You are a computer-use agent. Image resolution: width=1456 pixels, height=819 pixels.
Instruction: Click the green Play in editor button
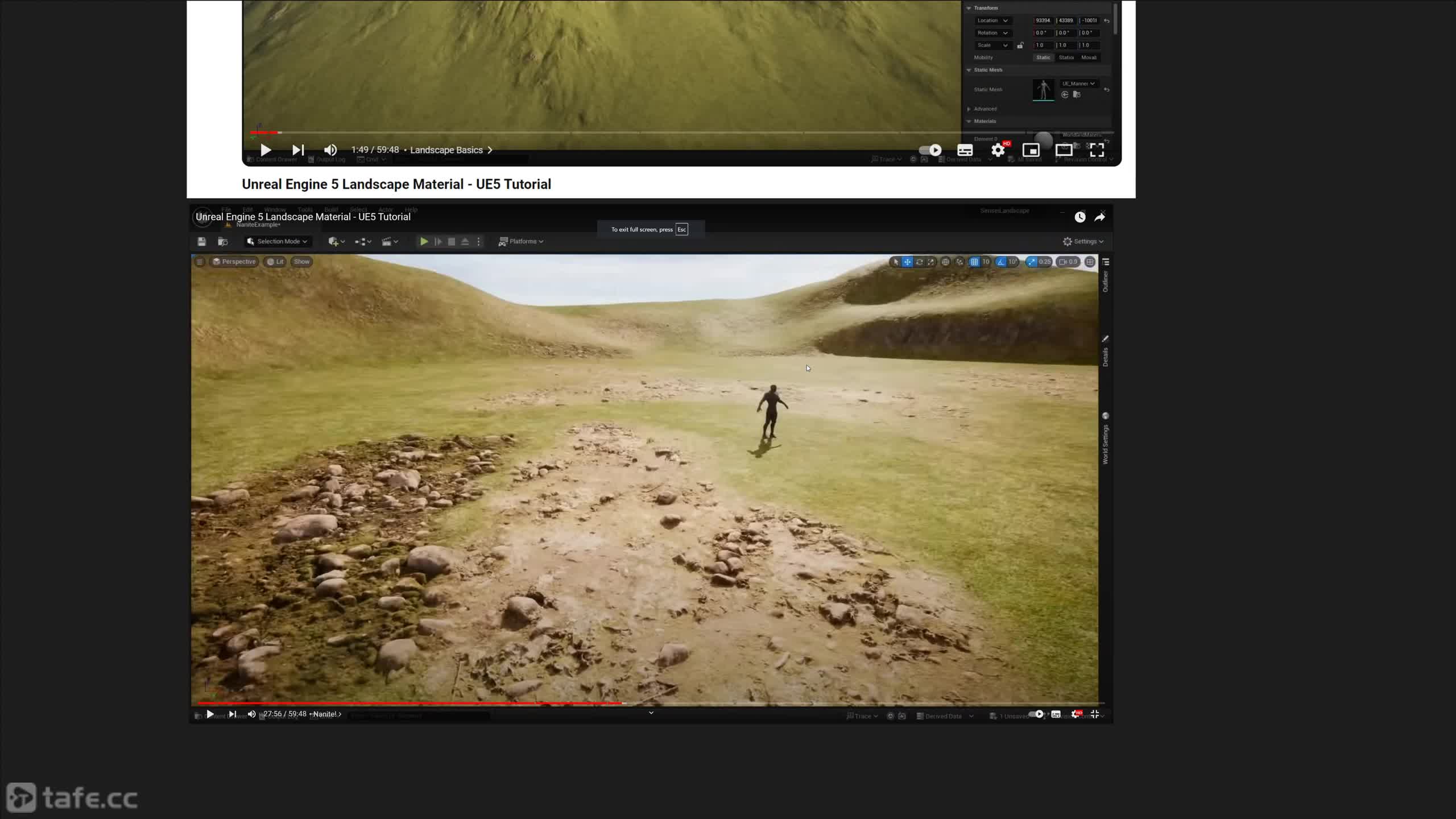coord(424,242)
